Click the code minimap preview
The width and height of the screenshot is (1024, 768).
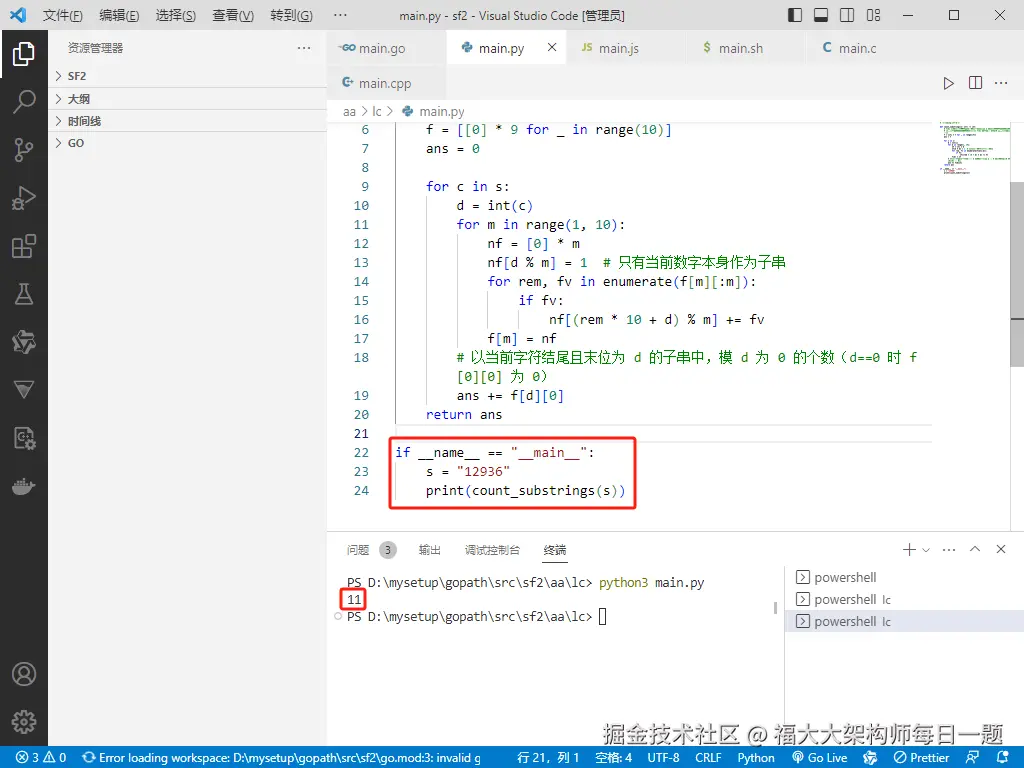pos(973,148)
